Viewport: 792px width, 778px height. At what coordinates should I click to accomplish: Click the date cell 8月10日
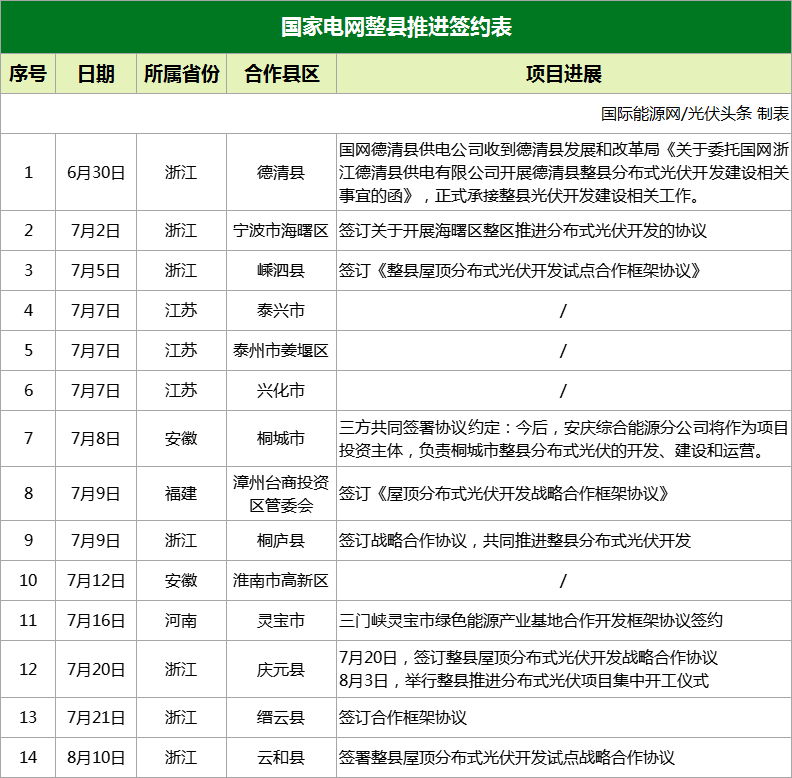click(95, 757)
